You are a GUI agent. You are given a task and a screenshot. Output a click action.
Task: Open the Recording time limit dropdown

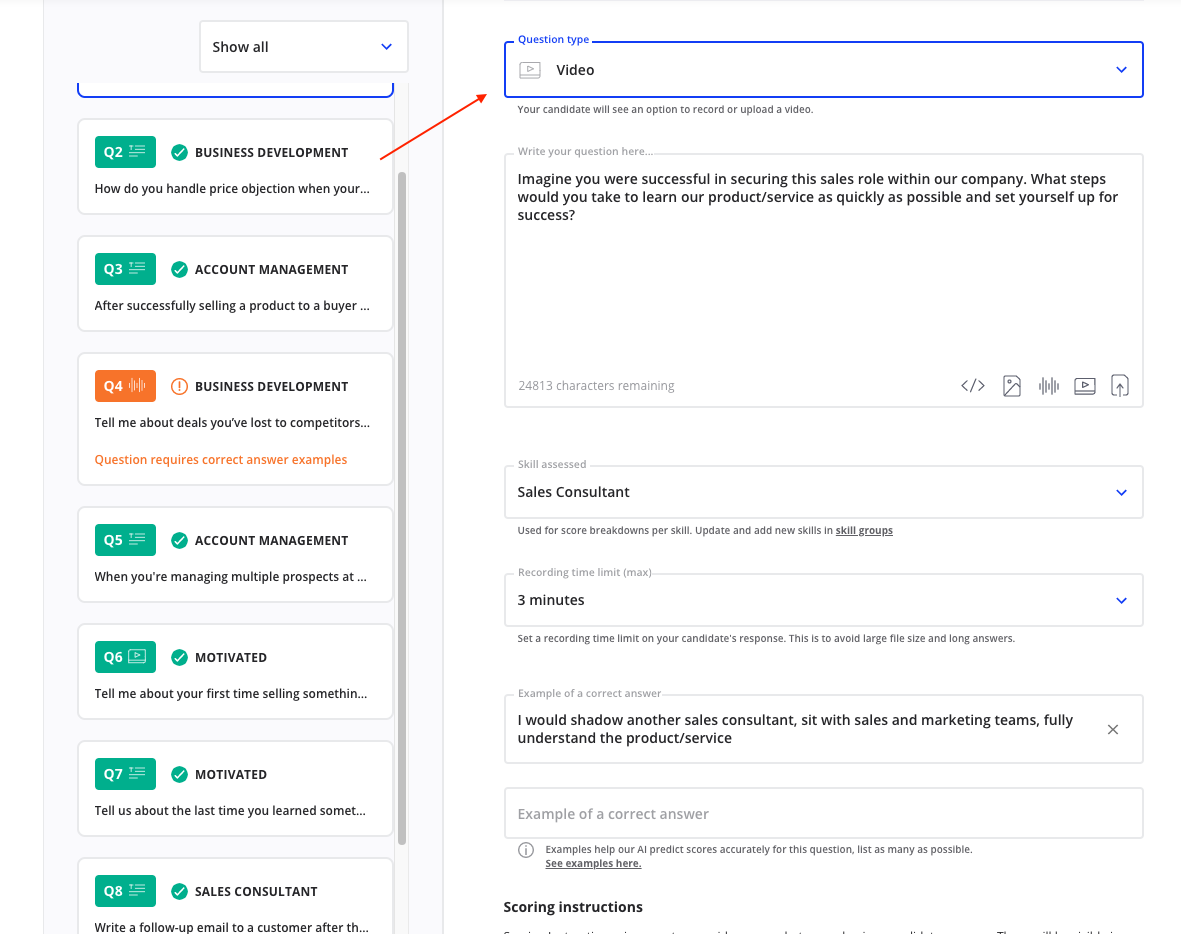point(823,600)
